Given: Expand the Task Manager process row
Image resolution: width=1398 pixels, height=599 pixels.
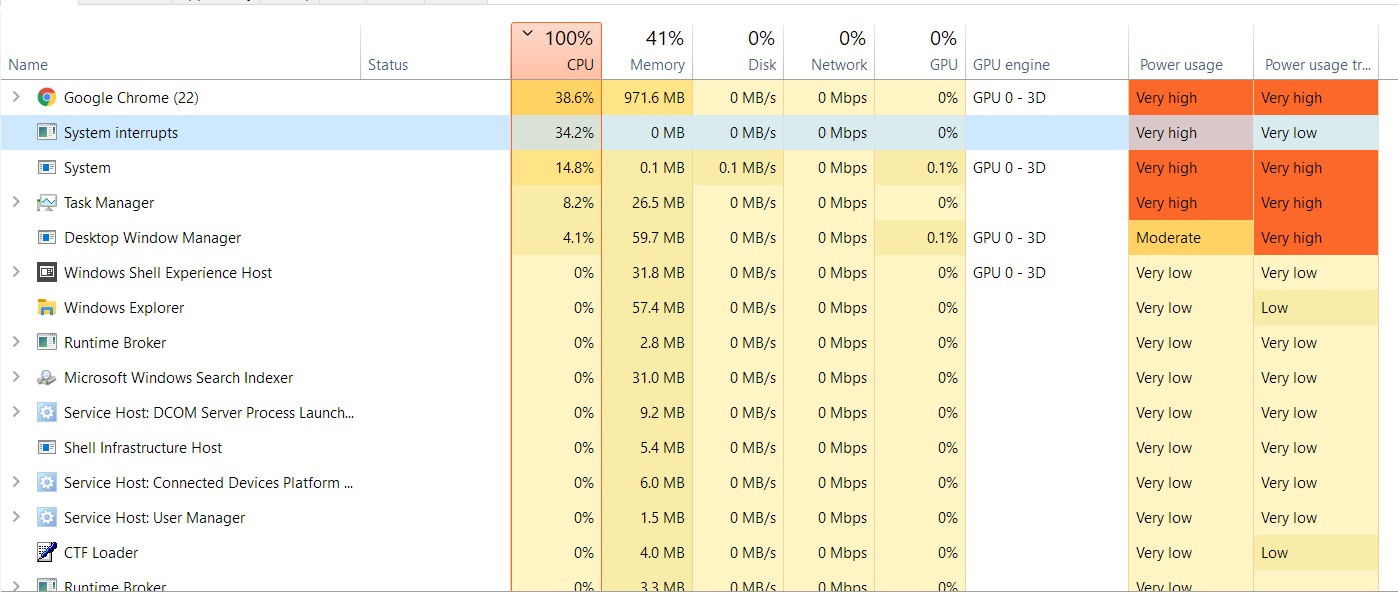Looking at the screenshot, I should tap(15, 203).
